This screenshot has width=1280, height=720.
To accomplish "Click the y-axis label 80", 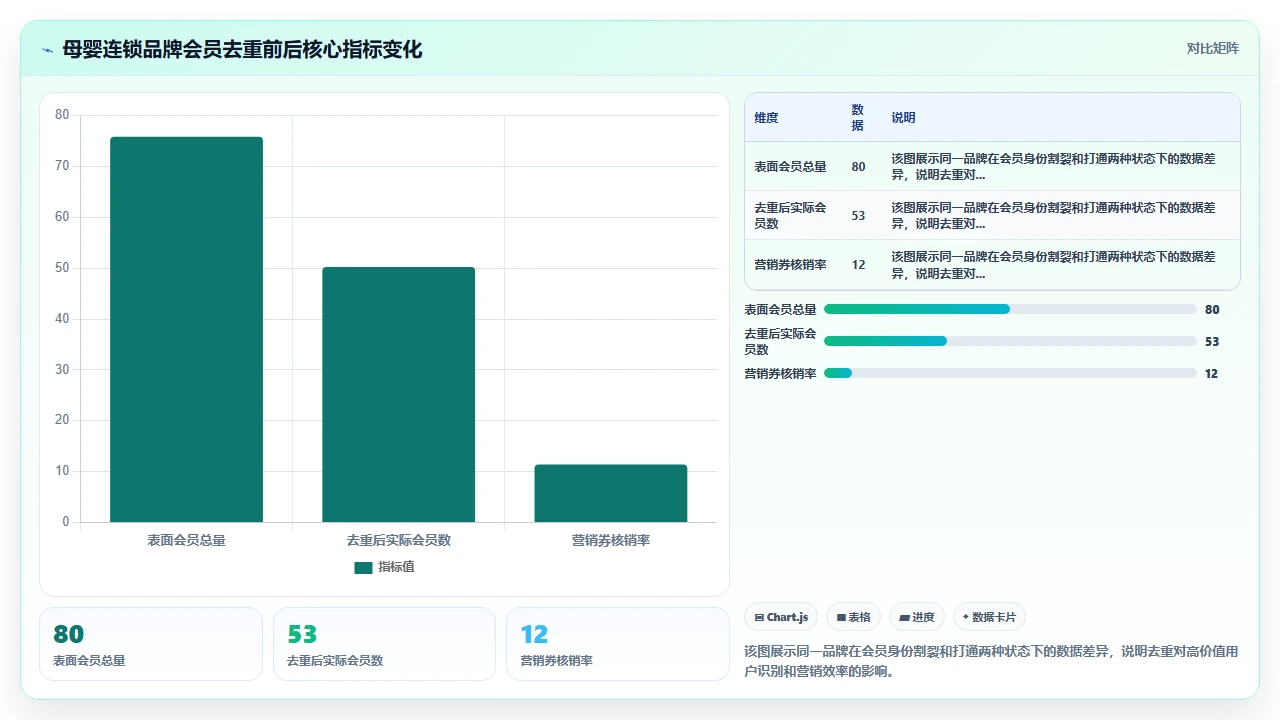I will (x=62, y=115).
